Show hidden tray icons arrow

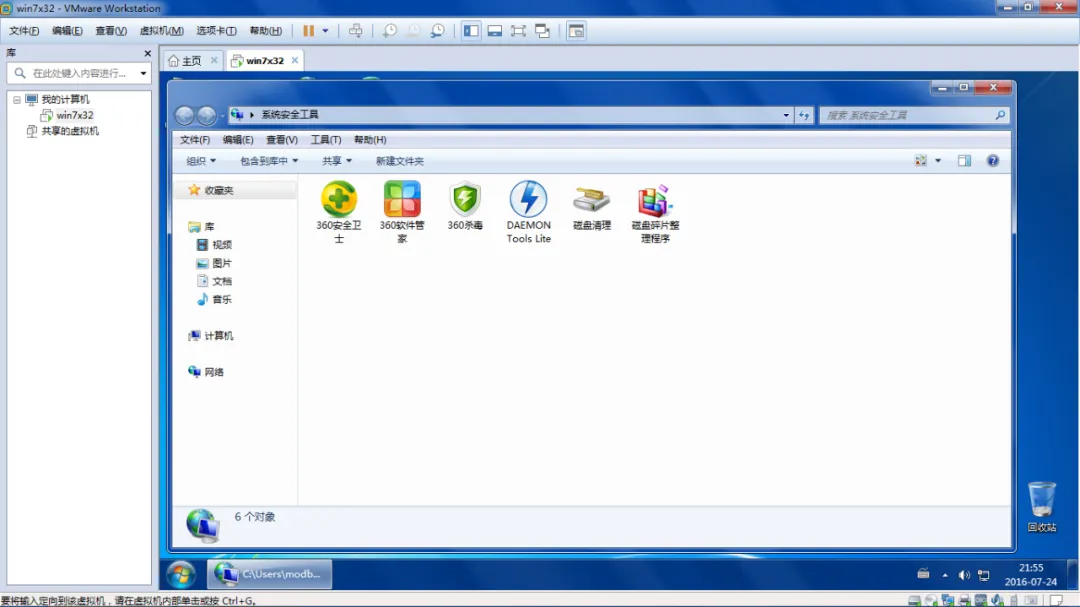click(x=945, y=575)
